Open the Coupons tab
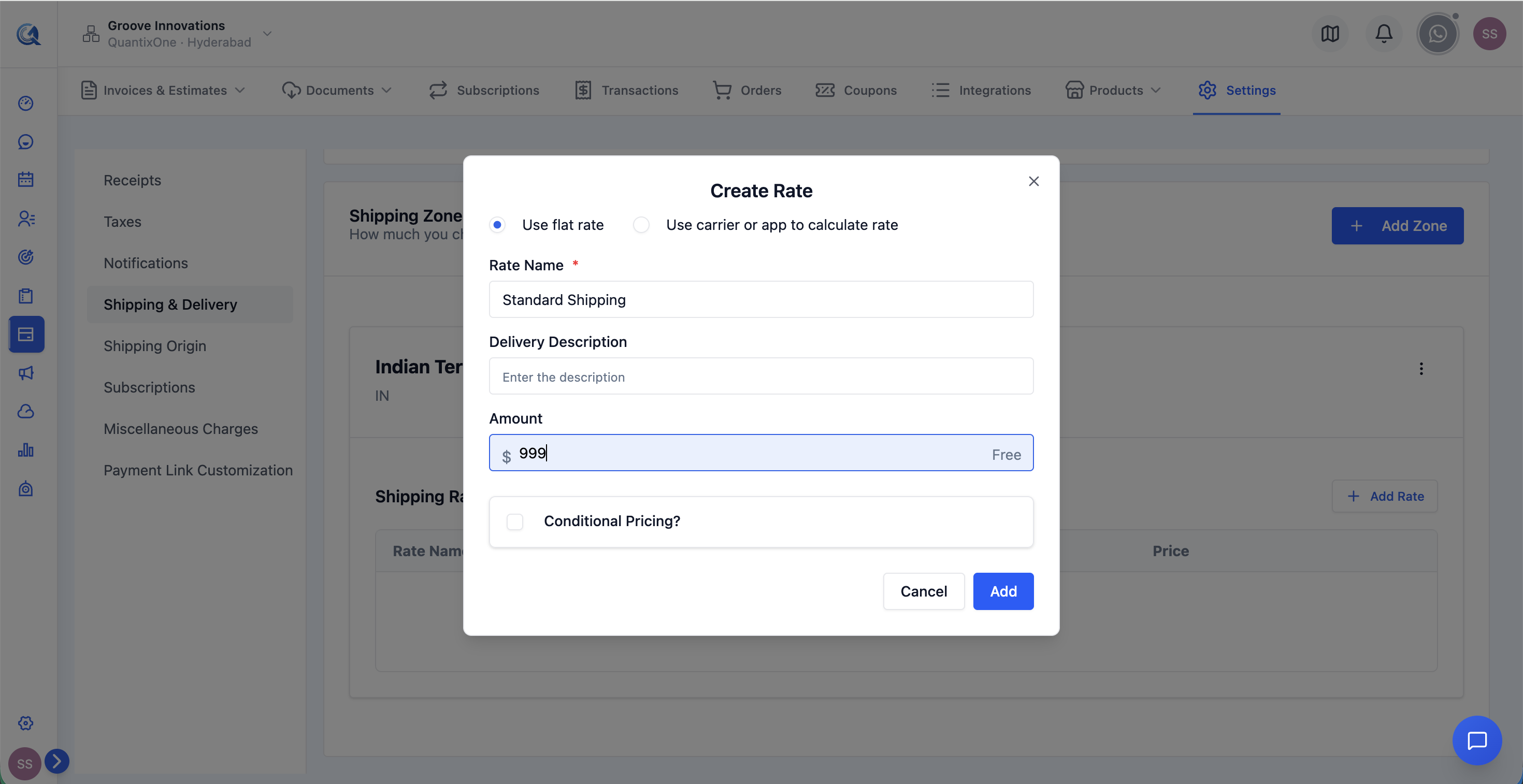This screenshot has height=784, width=1523. tap(856, 91)
